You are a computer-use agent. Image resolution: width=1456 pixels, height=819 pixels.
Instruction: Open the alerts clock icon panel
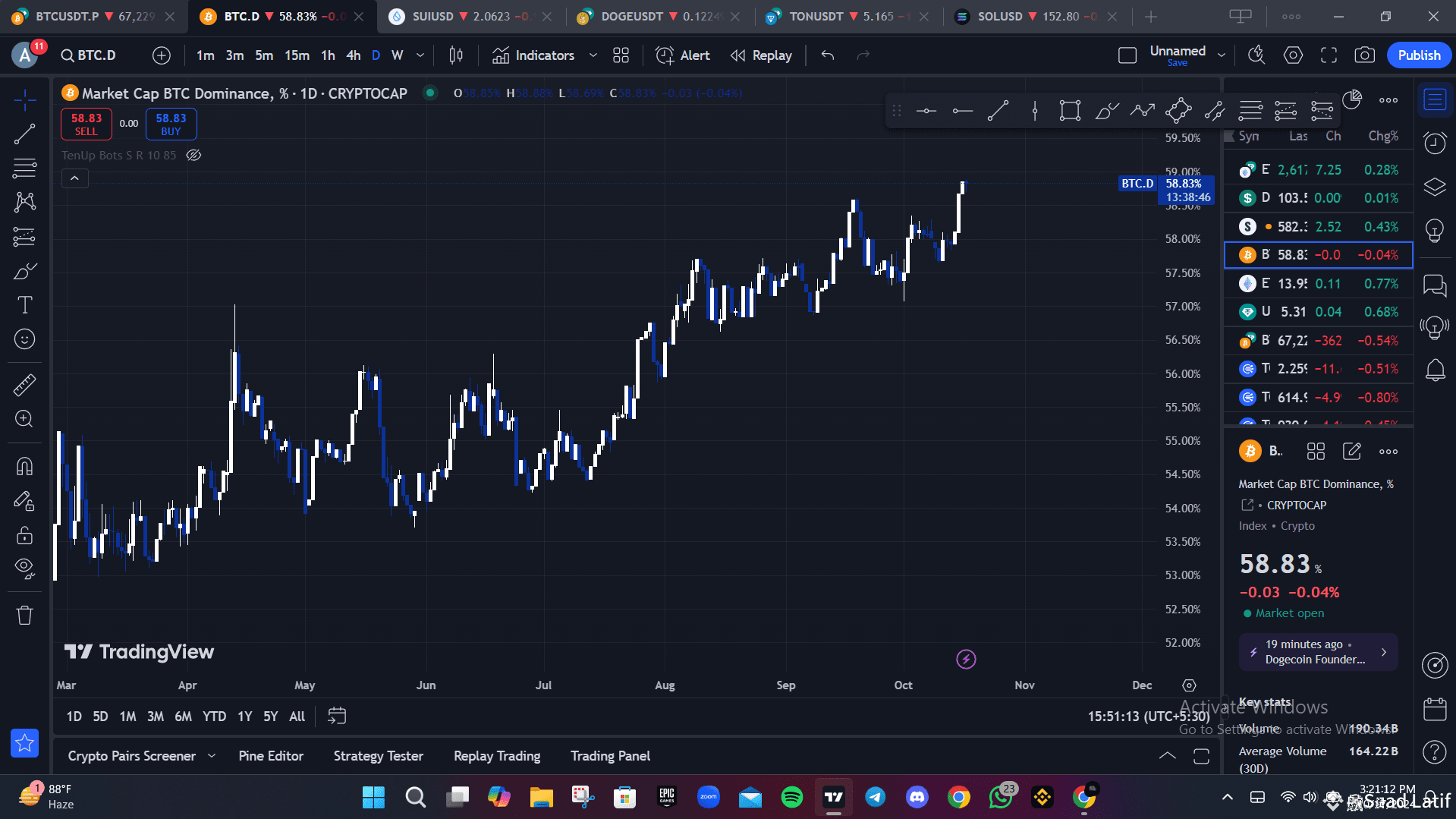coord(1434,143)
